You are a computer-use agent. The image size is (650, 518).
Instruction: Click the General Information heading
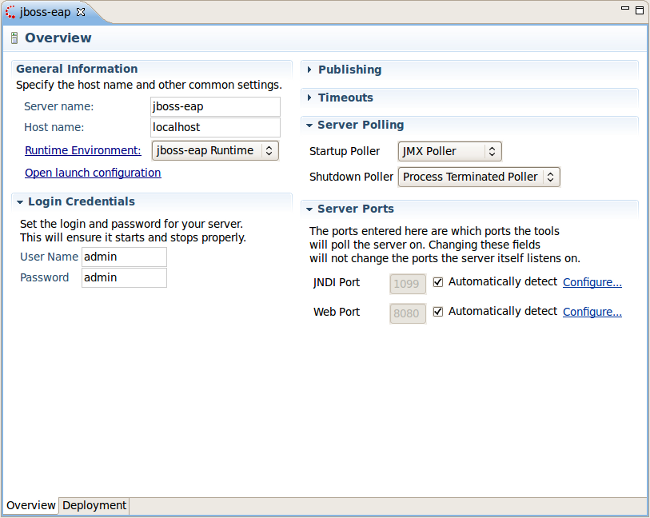point(77,69)
